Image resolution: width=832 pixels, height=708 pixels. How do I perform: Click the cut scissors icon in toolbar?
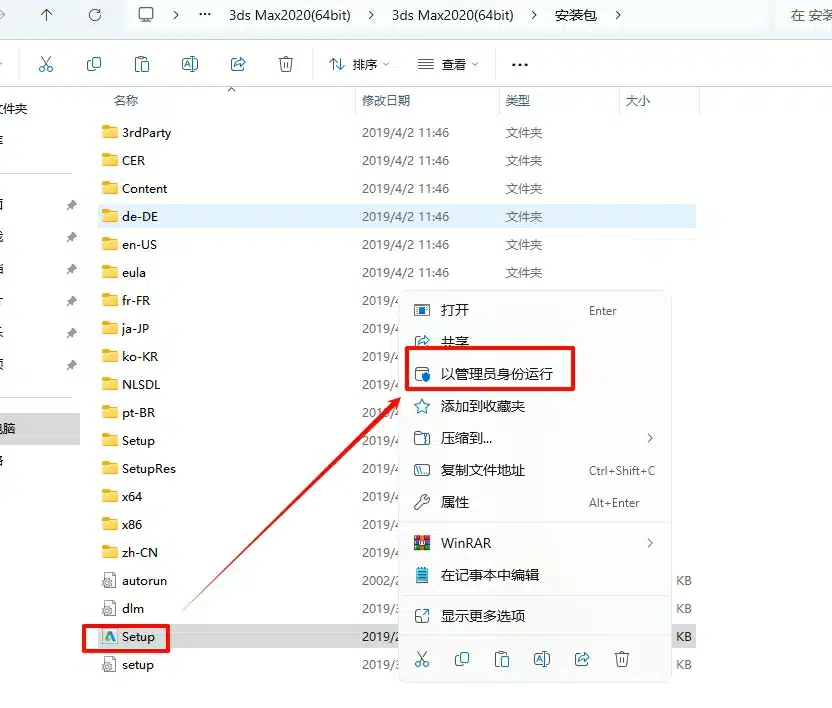46,64
